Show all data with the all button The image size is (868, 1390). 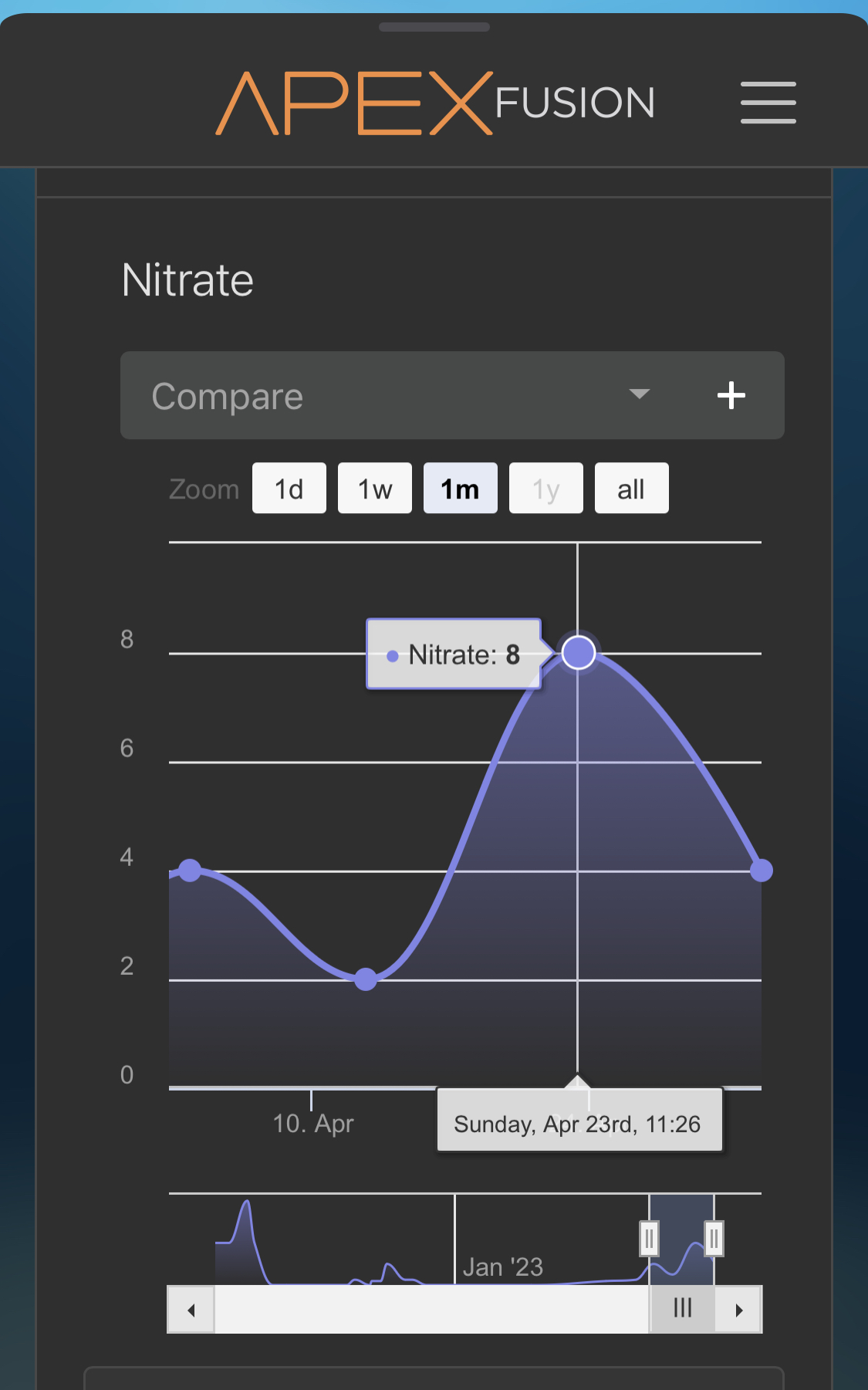631,489
